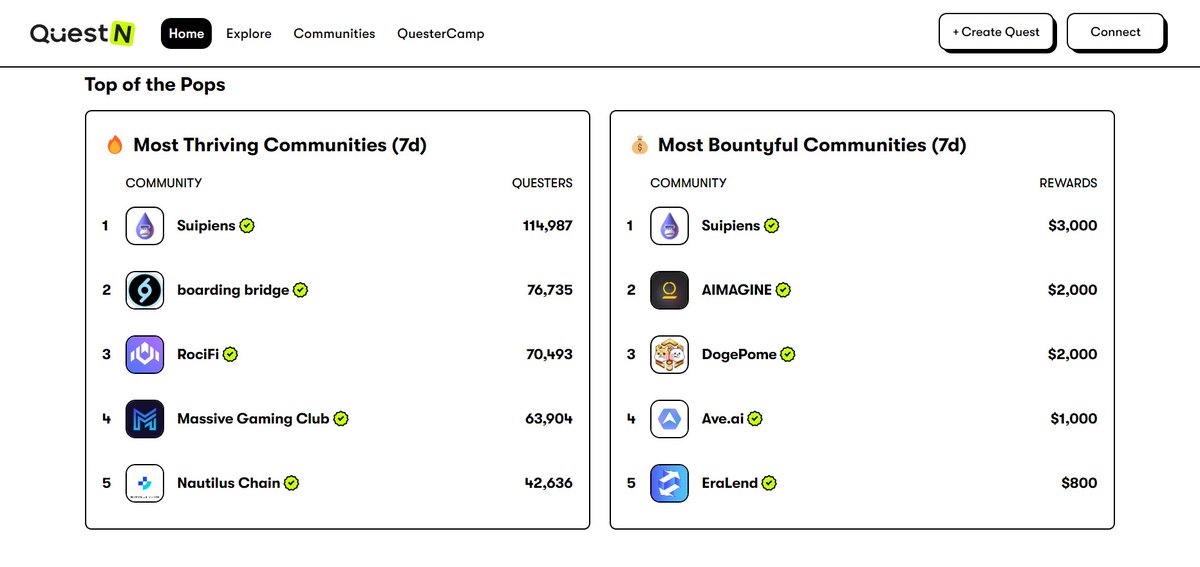
Task: Click the 63,904 questers count
Action: 549,419
